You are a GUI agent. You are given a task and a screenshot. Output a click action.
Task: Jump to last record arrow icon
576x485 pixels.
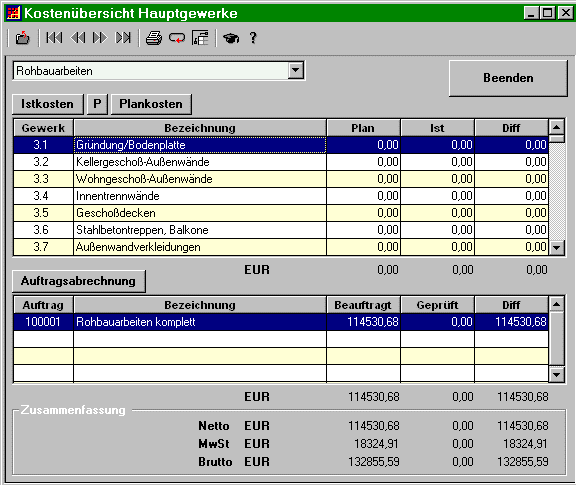[123, 38]
